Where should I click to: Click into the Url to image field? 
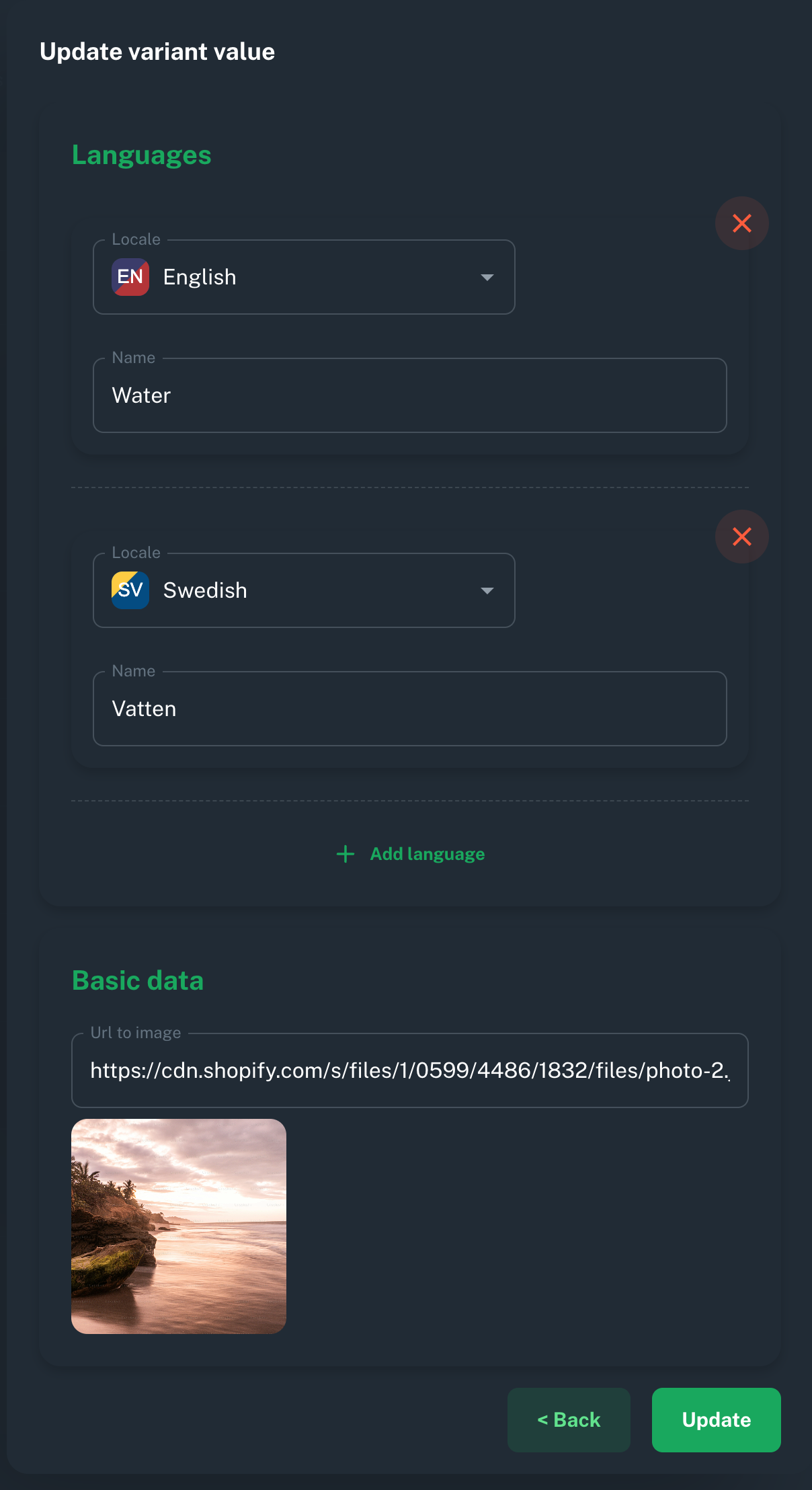(410, 1070)
